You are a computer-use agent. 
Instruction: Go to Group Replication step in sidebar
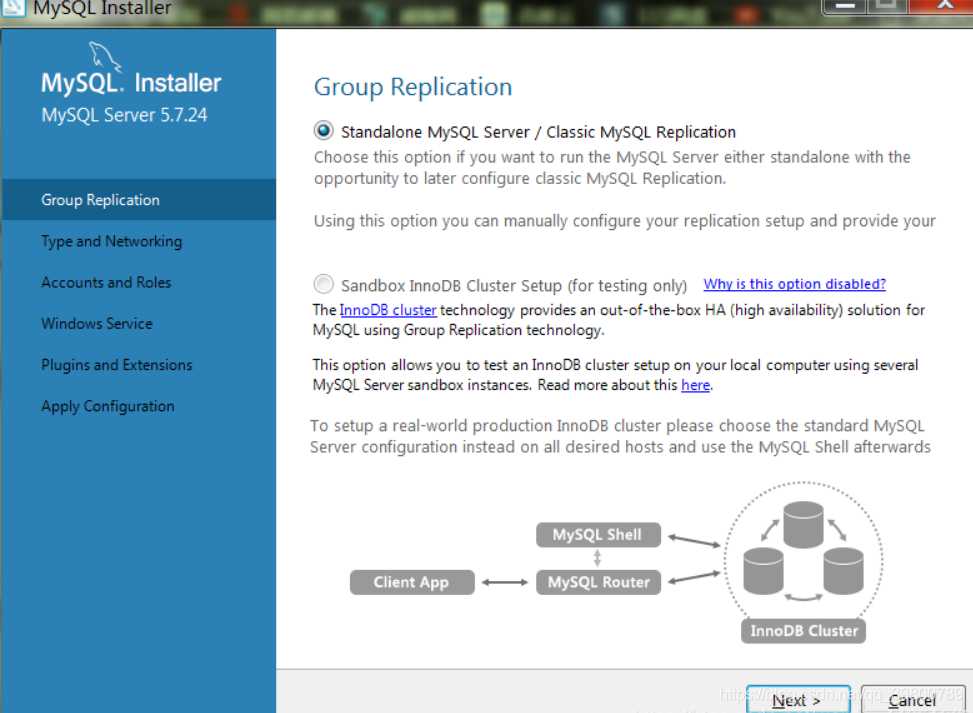pyautogui.click(x=139, y=200)
